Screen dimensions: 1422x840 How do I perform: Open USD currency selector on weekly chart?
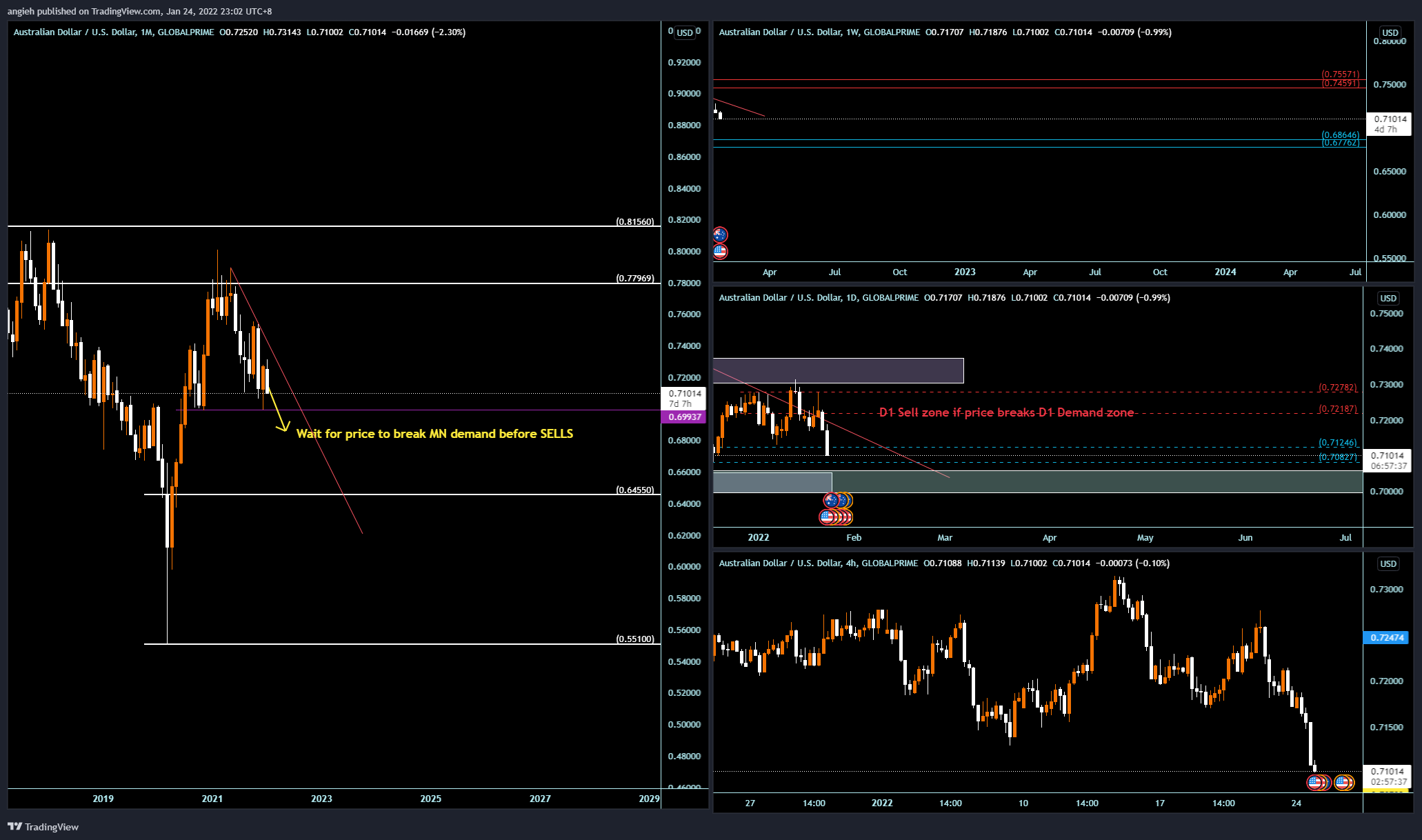point(1390,32)
